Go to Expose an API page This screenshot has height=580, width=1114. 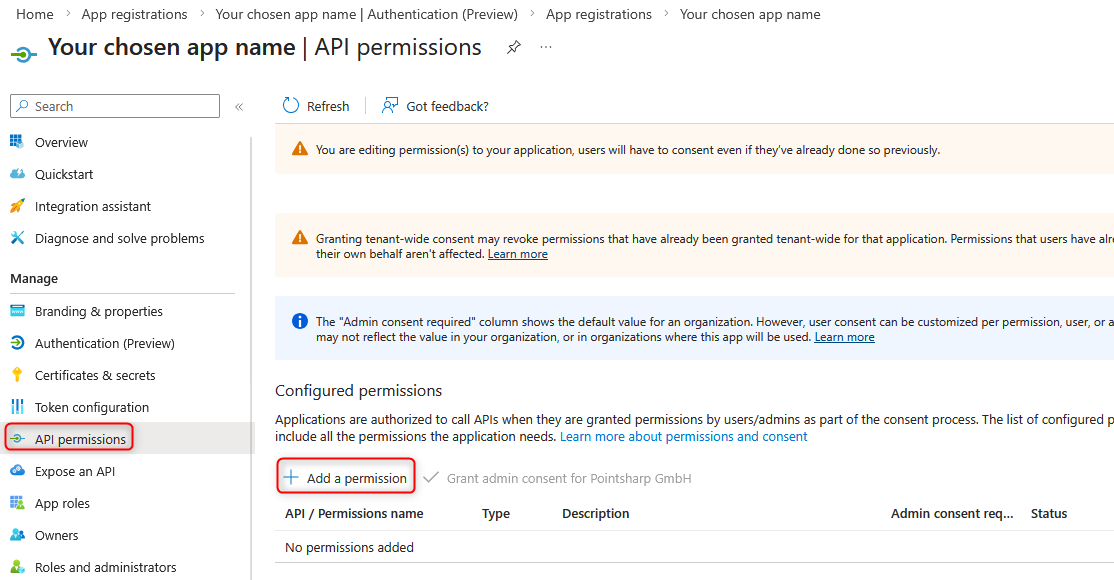(x=74, y=471)
